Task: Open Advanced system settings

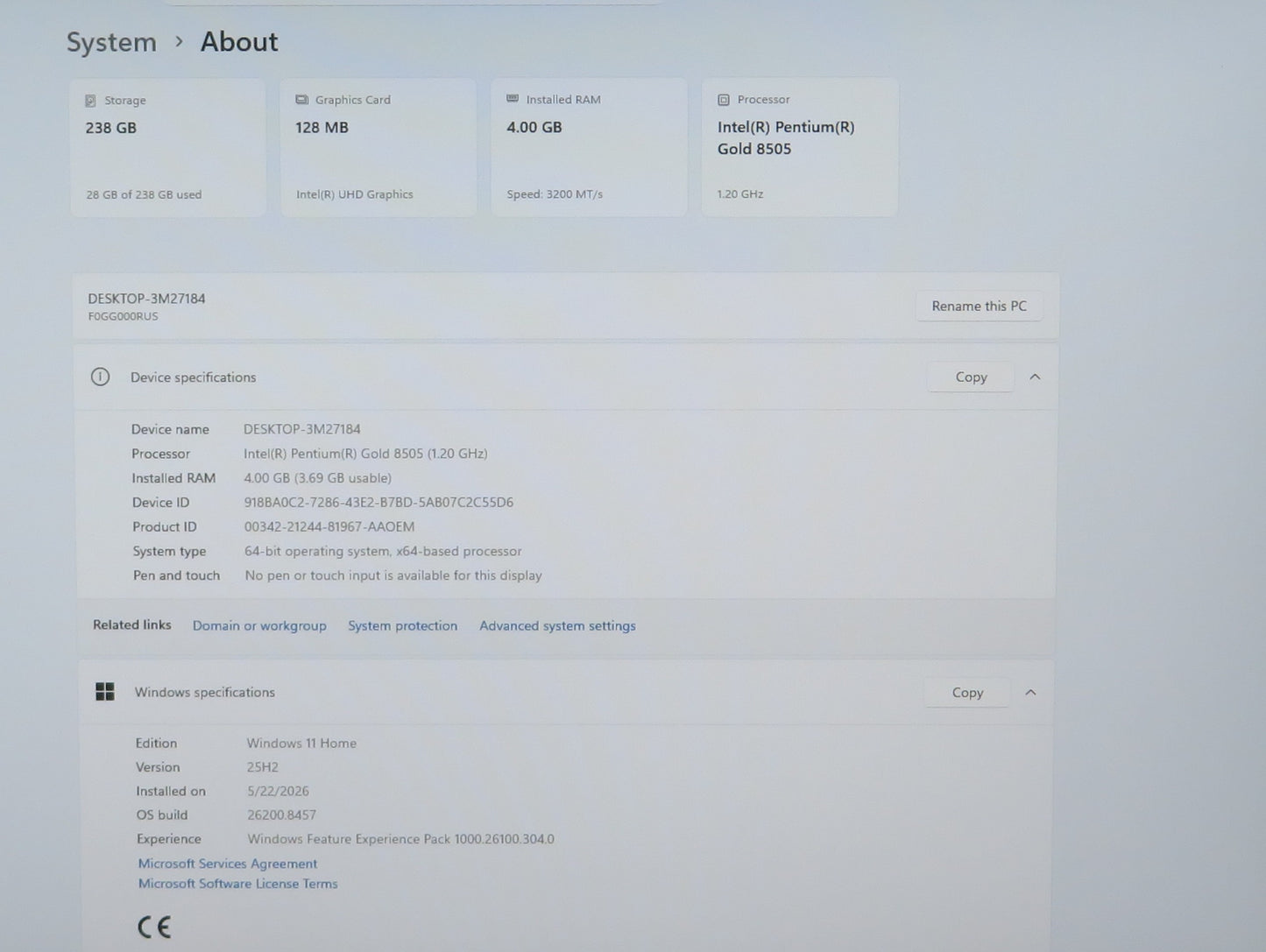Action: 557,625
